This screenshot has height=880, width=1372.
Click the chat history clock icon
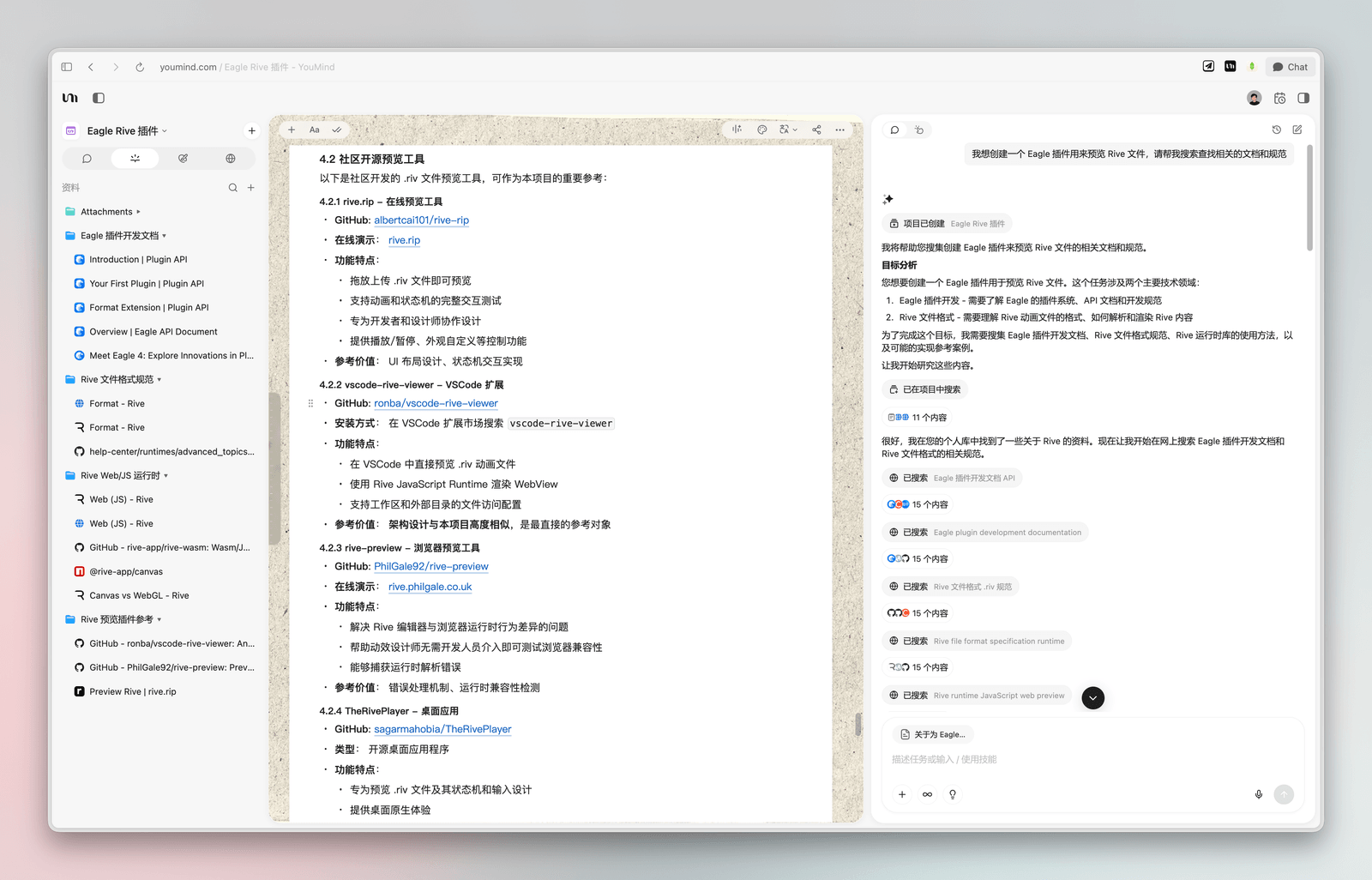click(x=1276, y=130)
